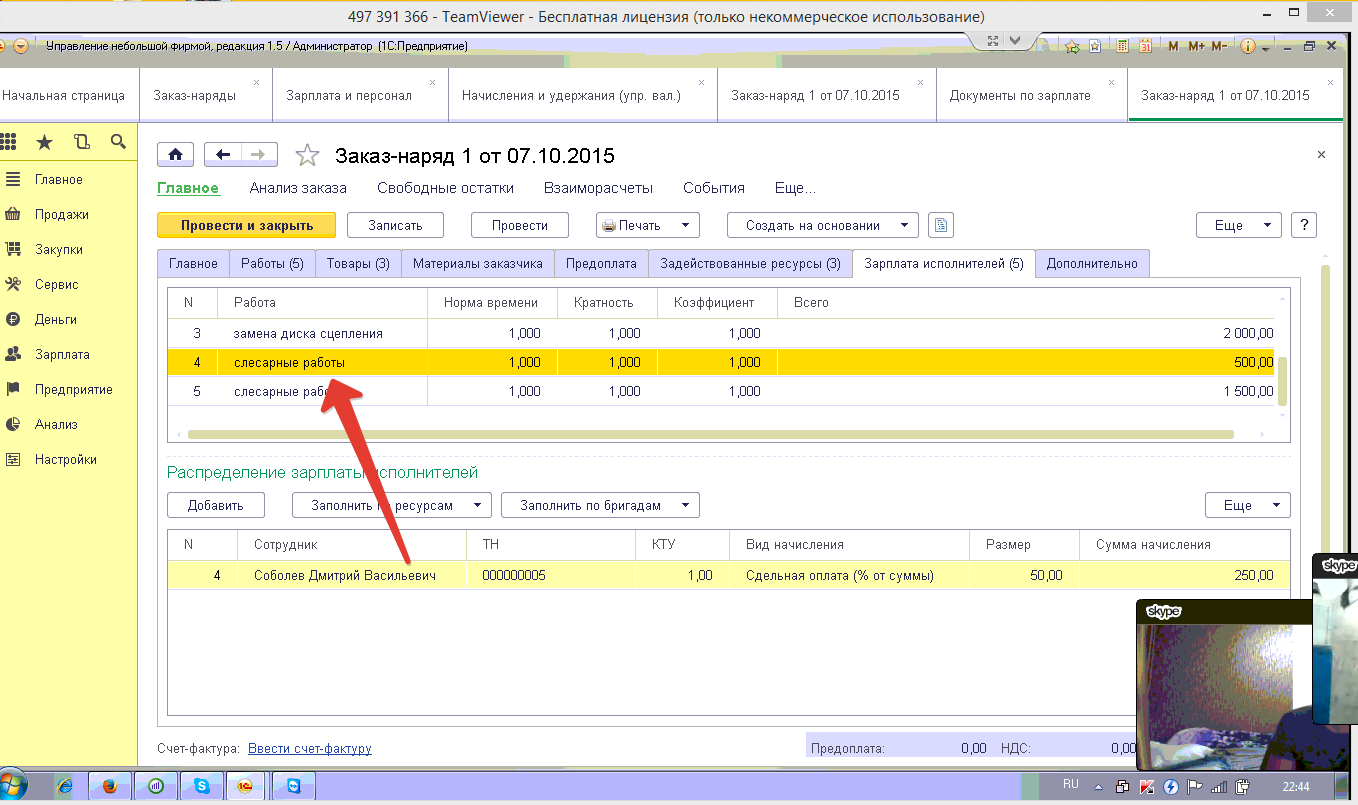Click the Провести и закрыть button
The width and height of the screenshot is (1358, 805).
click(x=246, y=225)
